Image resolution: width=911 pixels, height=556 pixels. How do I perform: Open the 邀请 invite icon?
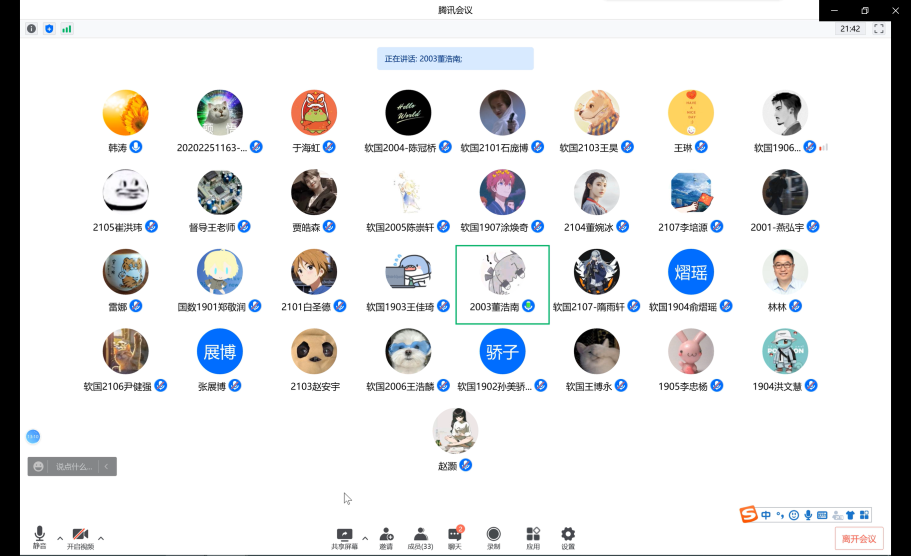pos(386,539)
